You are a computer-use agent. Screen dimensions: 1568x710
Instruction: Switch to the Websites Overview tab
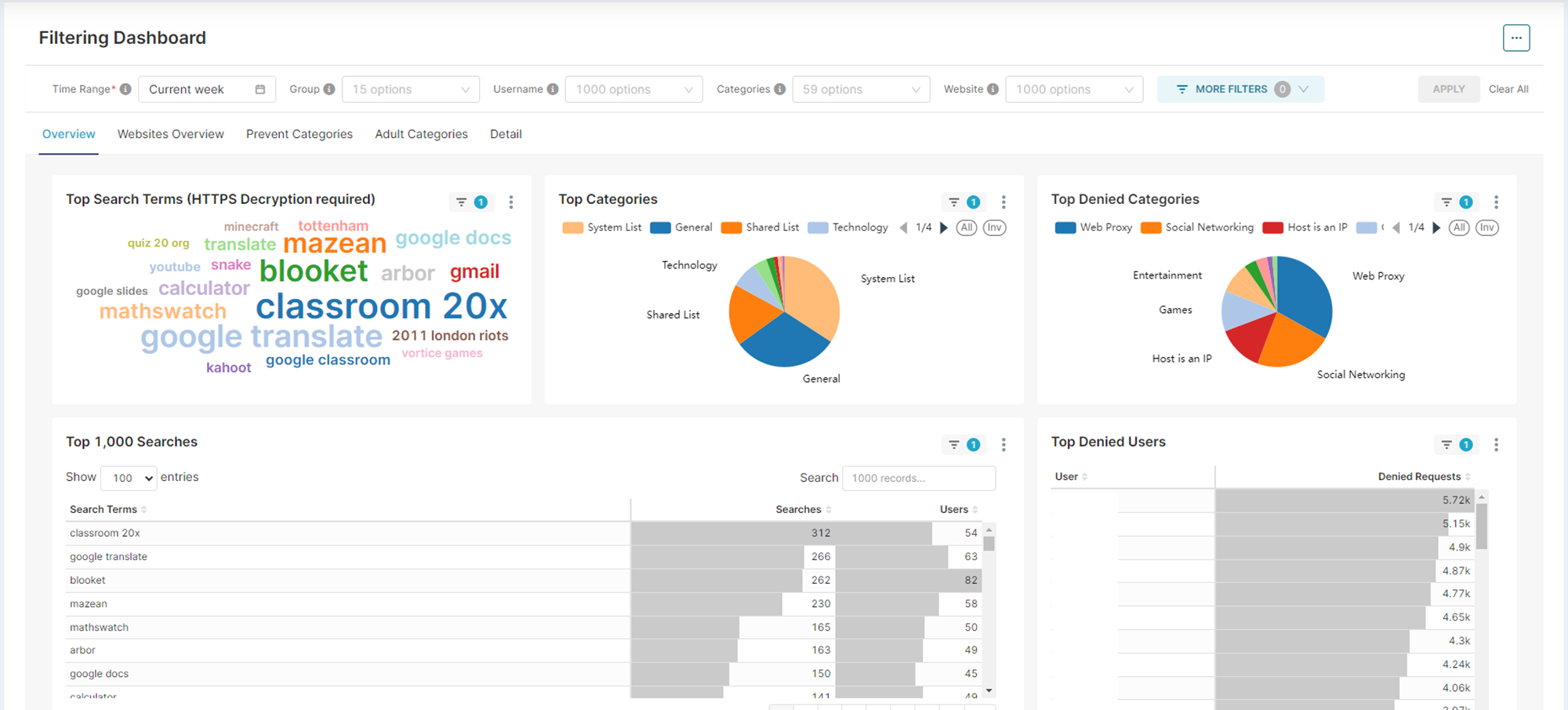coord(170,134)
